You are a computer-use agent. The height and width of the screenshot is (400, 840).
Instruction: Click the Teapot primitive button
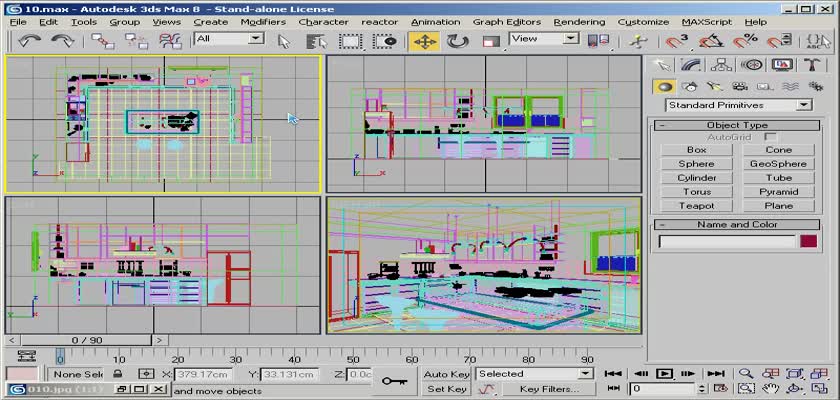696,205
